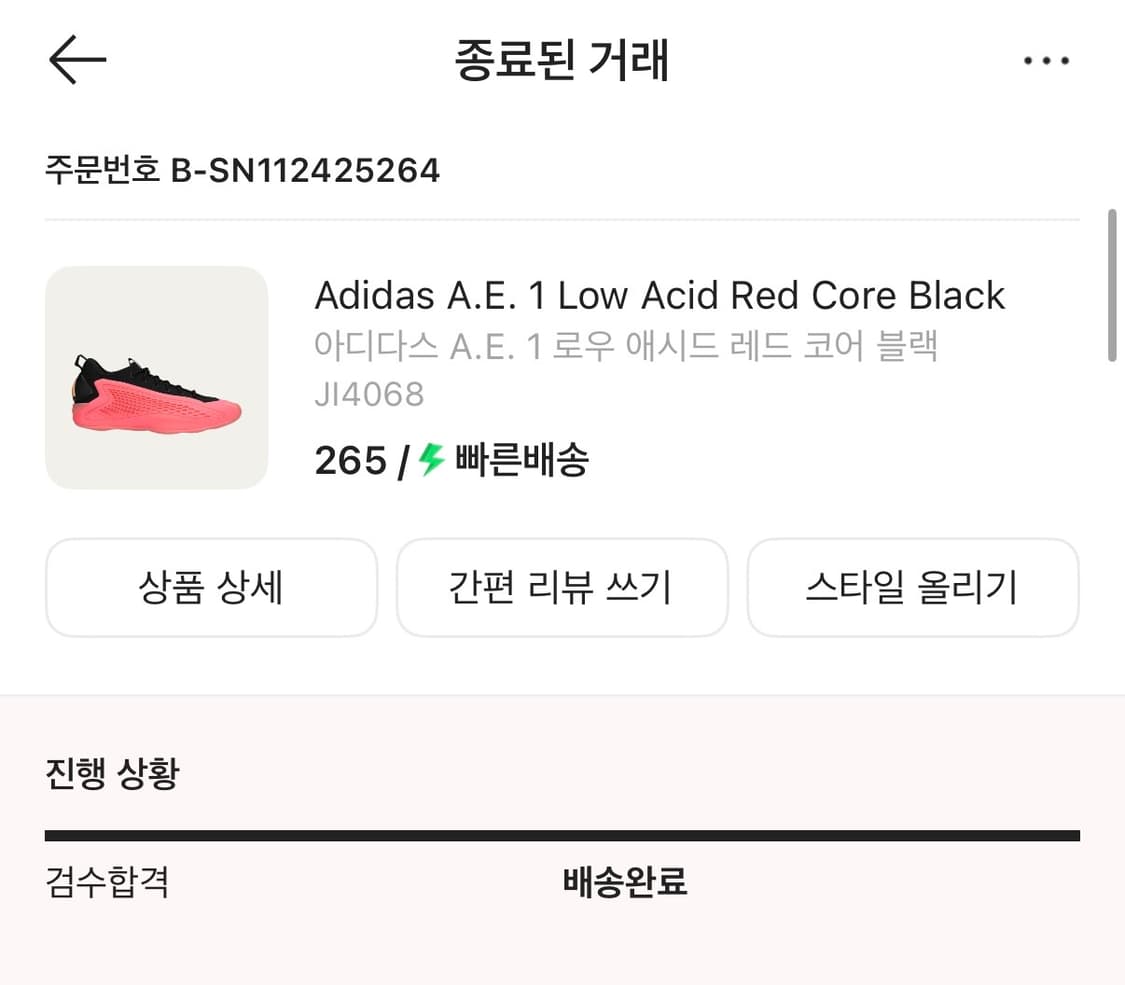This screenshot has width=1125, height=985.
Task: Click the black progress status bar
Action: [562, 836]
